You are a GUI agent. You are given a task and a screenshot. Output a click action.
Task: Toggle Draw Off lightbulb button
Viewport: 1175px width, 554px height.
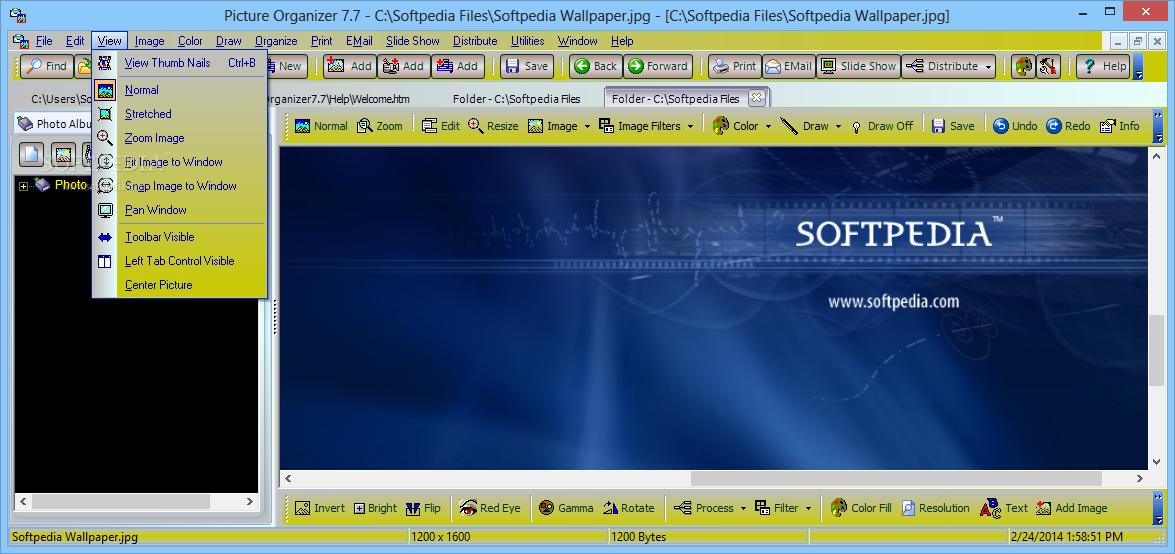click(x=883, y=126)
